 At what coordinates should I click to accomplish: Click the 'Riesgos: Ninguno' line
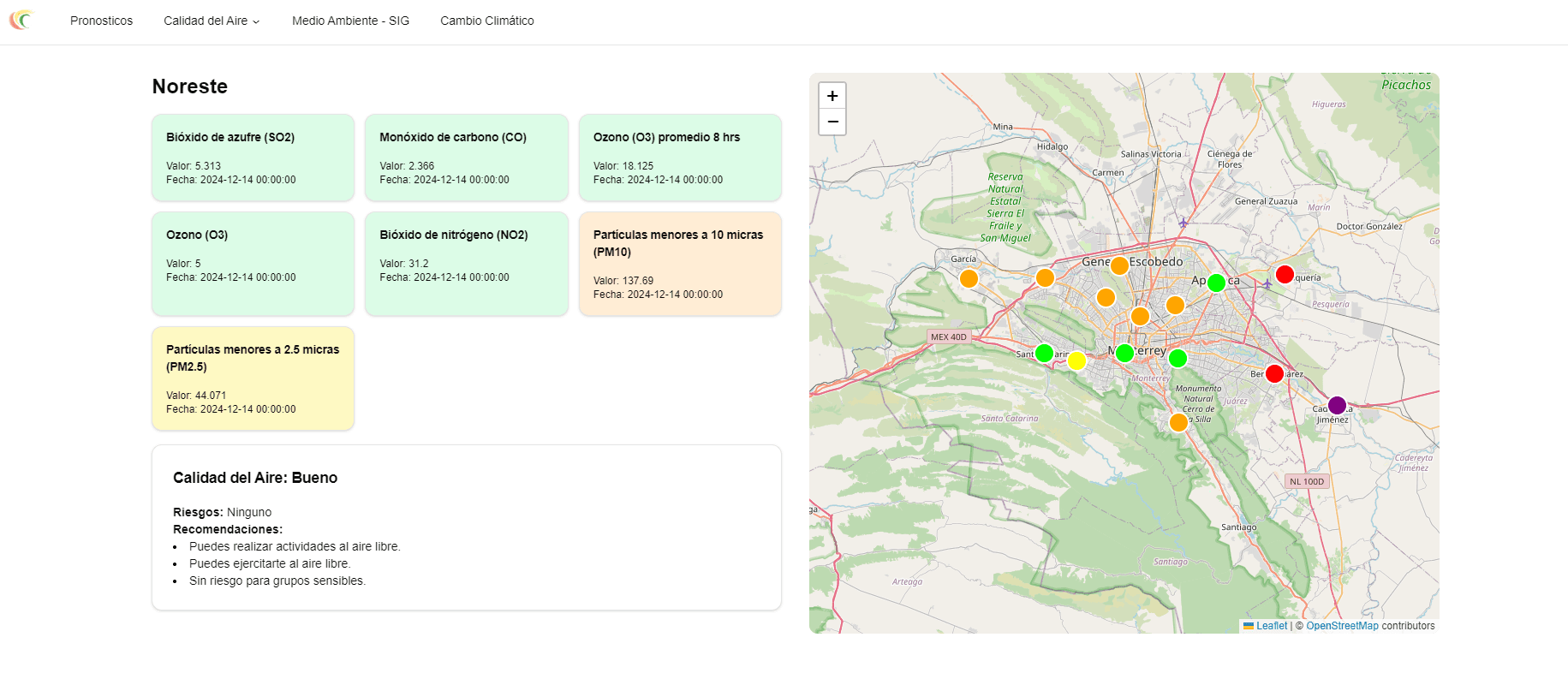pos(223,512)
